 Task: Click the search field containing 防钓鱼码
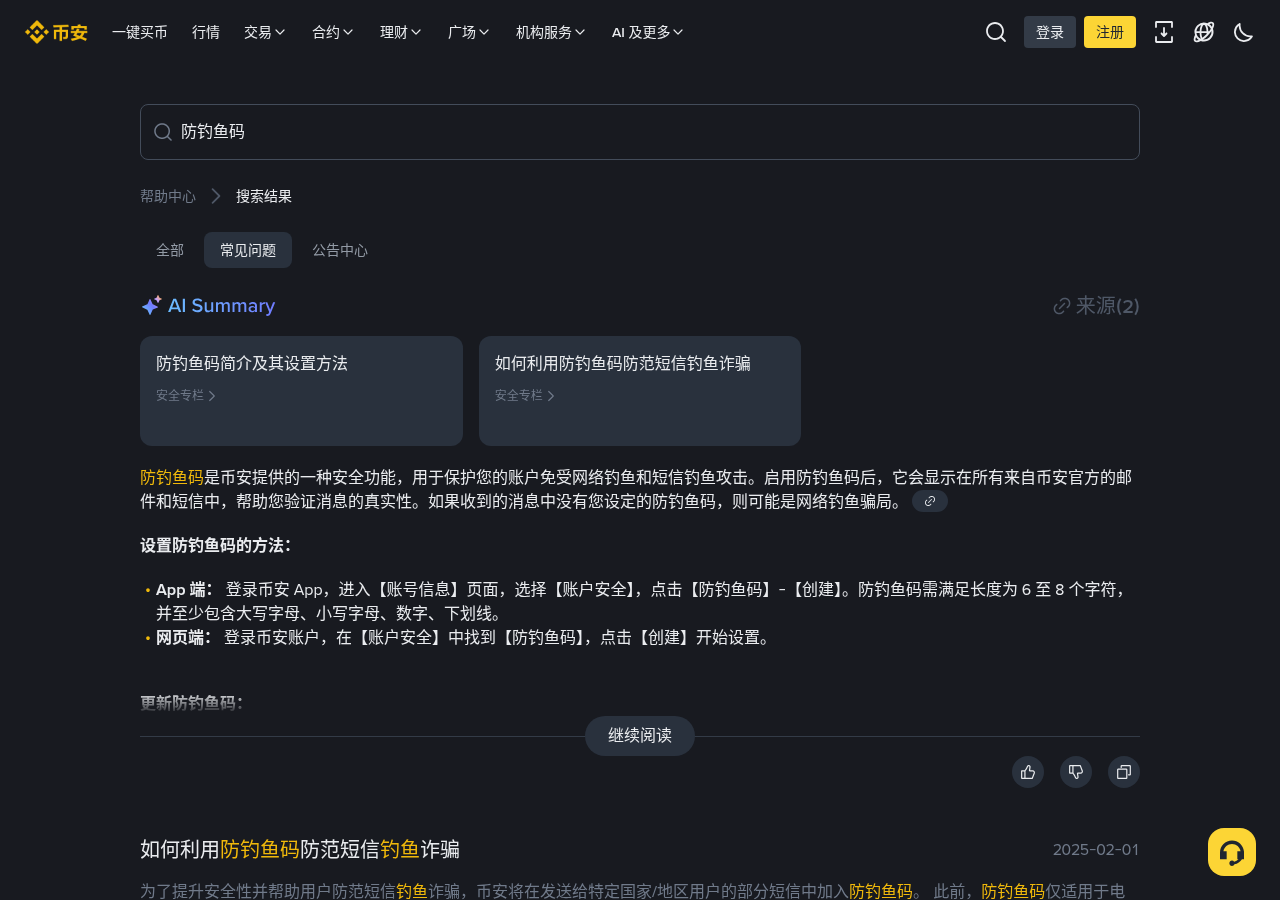[640, 132]
